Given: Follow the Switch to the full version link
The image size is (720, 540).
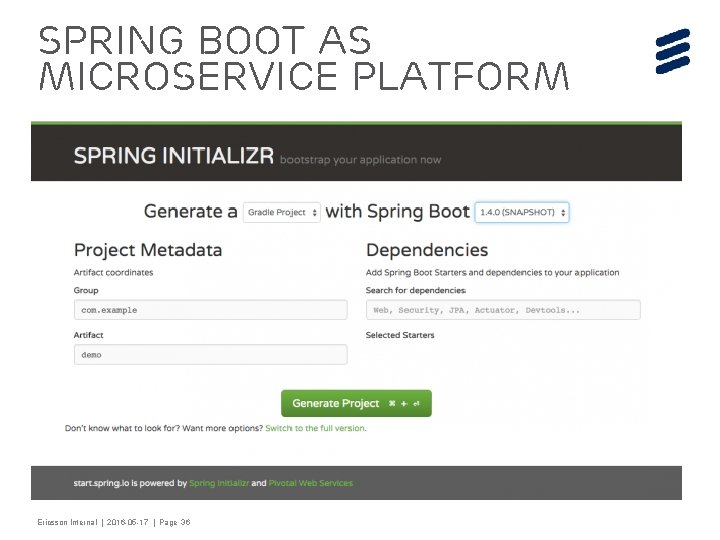Looking at the screenshot, I should [315, 428].
